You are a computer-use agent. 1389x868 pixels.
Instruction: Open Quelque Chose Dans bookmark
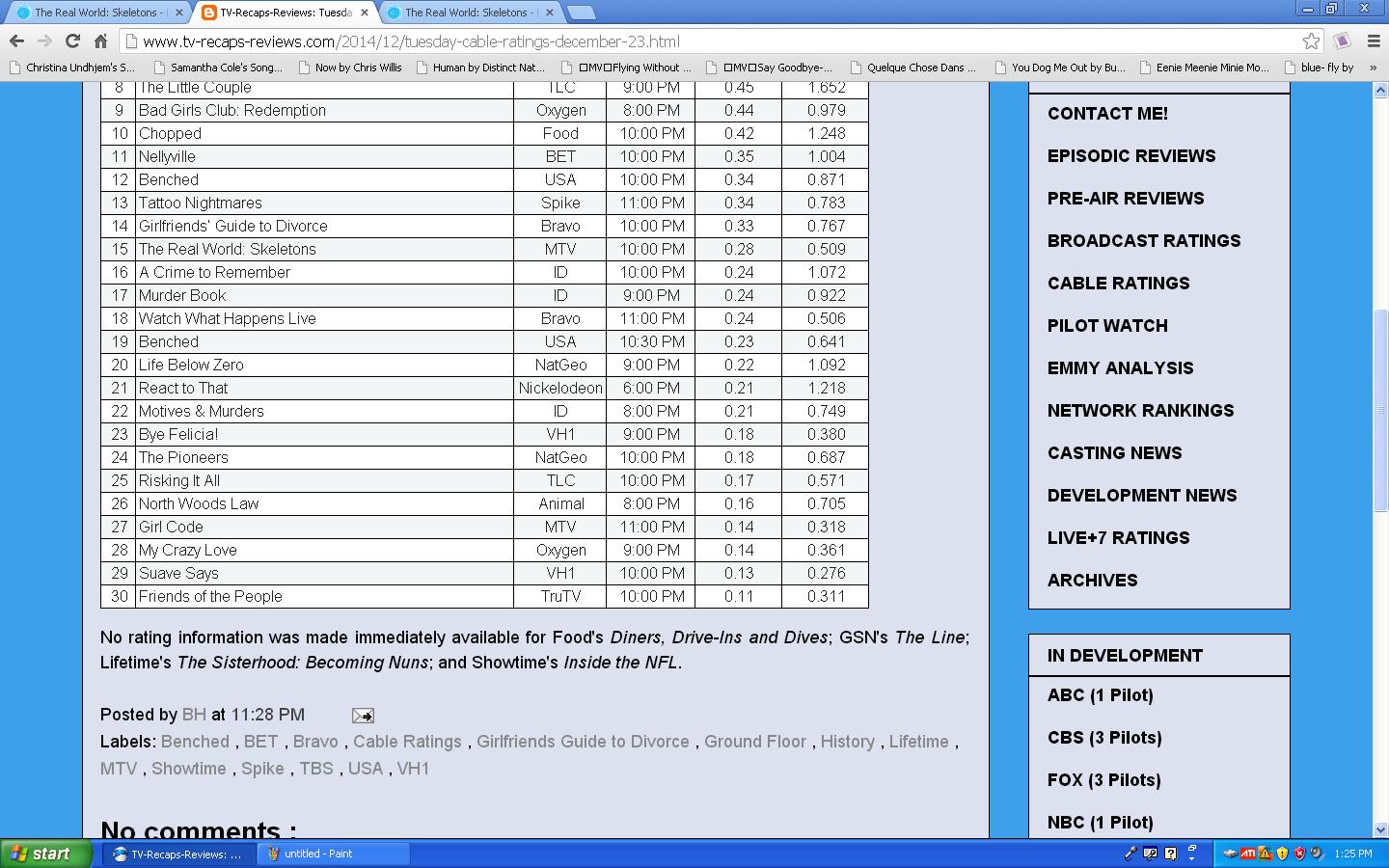912,68
